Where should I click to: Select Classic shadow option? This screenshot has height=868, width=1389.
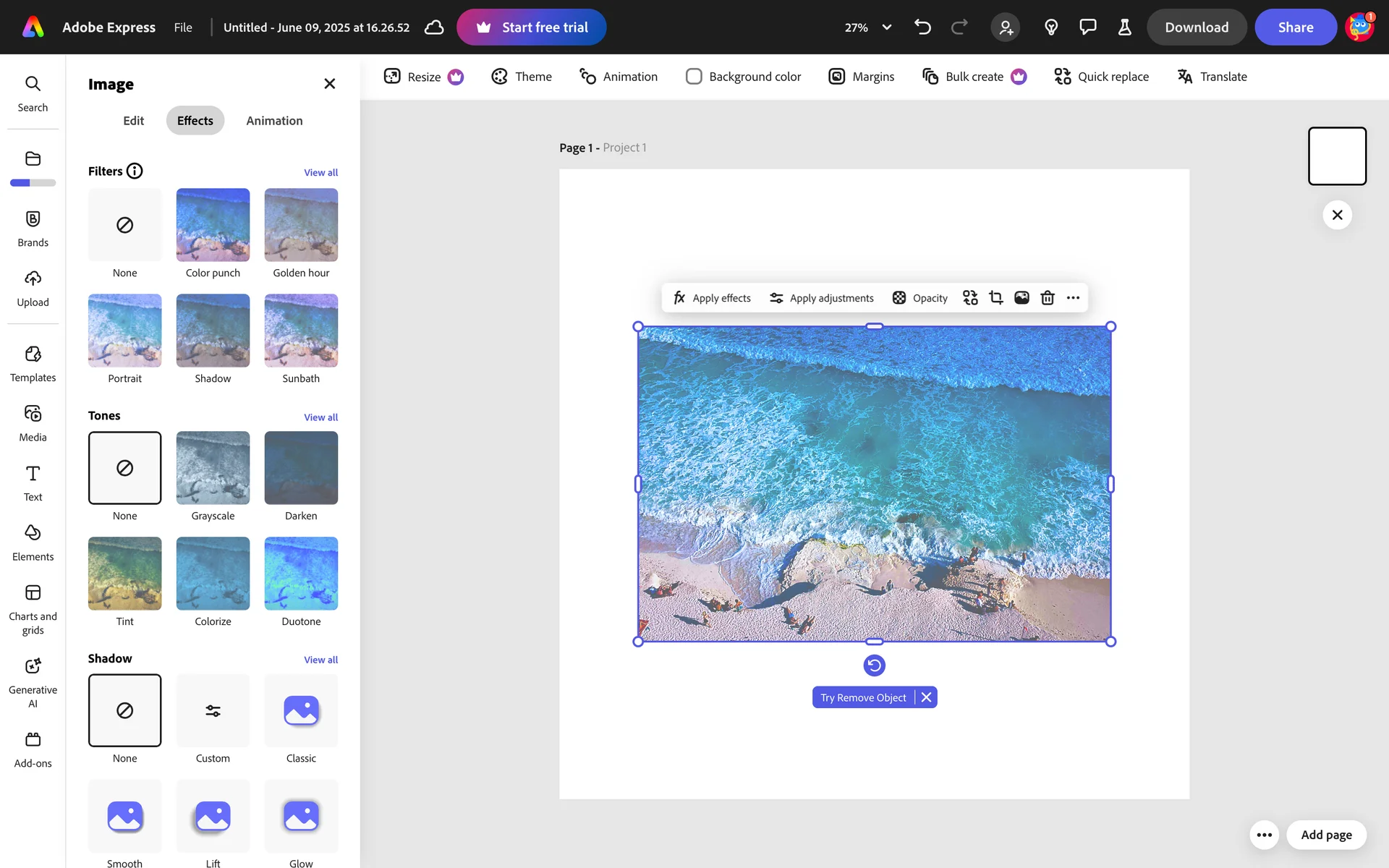pos(301,710)
